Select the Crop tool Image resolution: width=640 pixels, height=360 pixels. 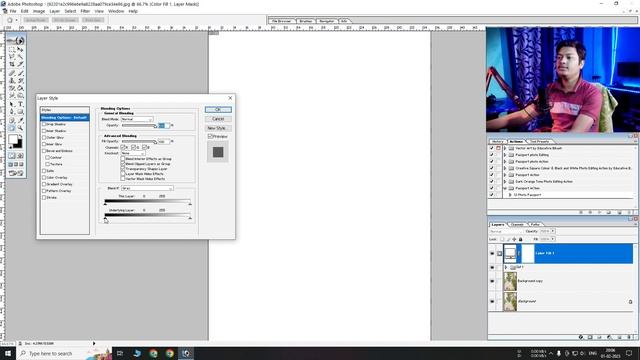(x=12, y=64)
